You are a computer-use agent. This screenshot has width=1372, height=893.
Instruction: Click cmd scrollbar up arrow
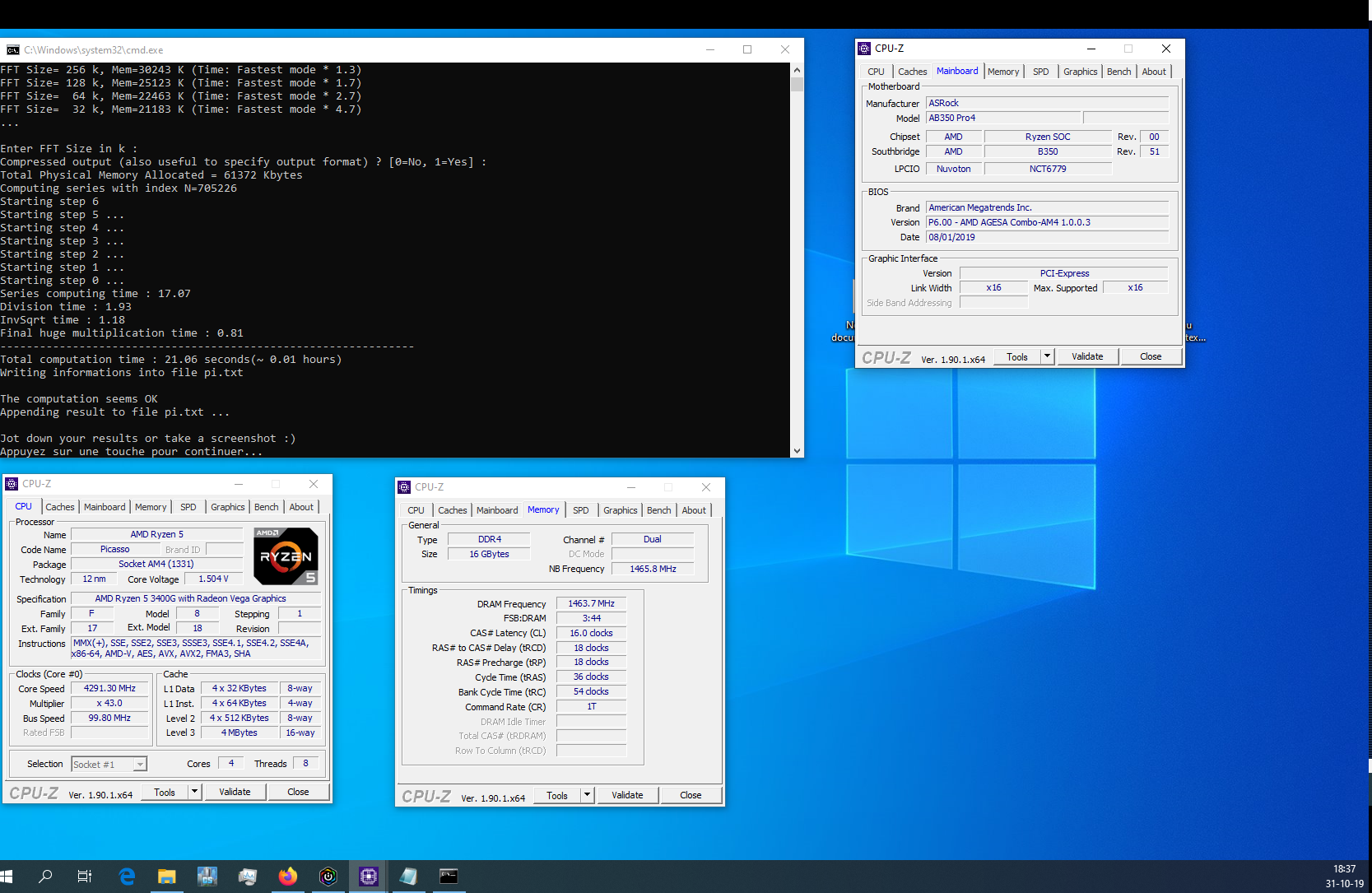click(797, 70)
